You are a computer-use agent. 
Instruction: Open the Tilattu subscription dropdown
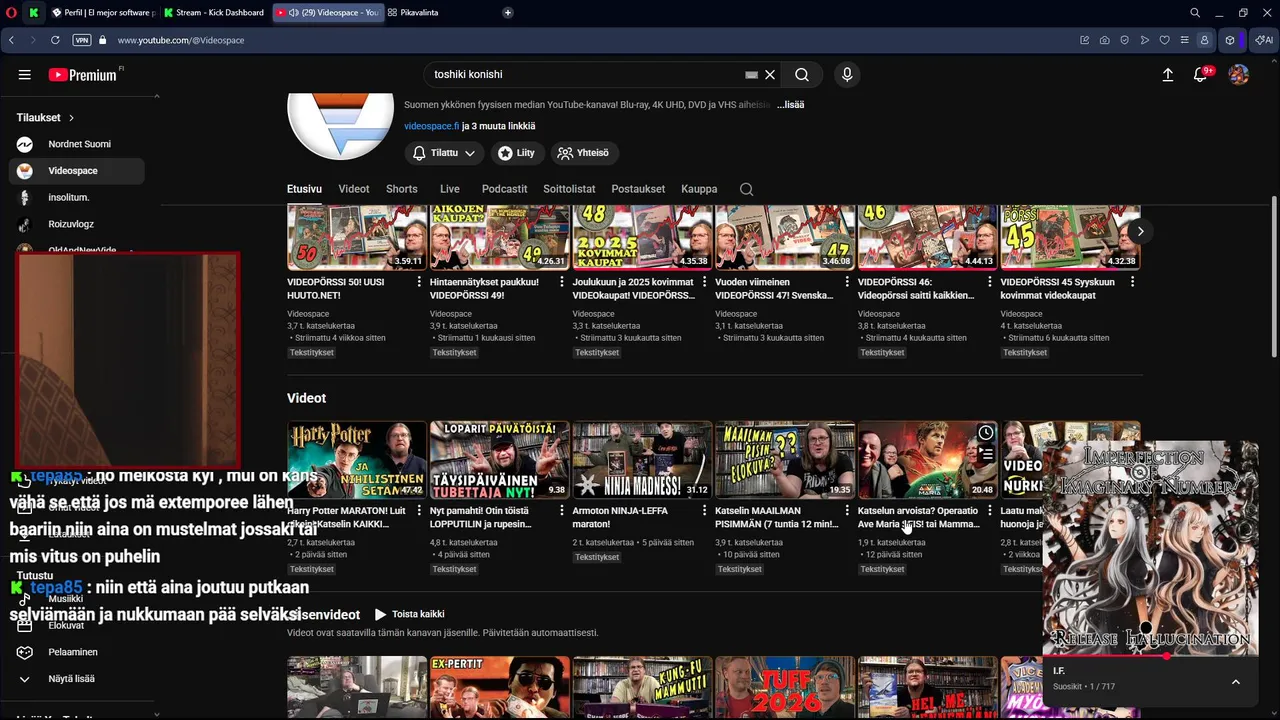[445, 153]
